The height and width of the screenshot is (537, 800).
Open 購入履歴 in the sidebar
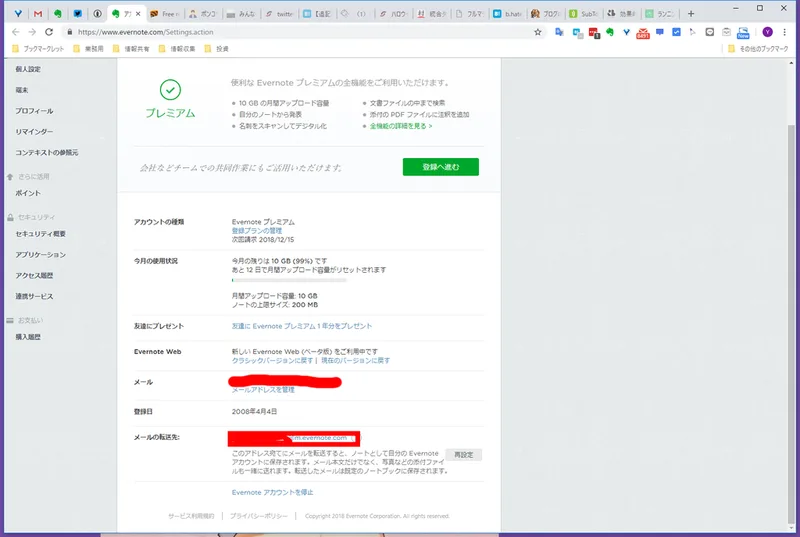click(x=28, y=337)
